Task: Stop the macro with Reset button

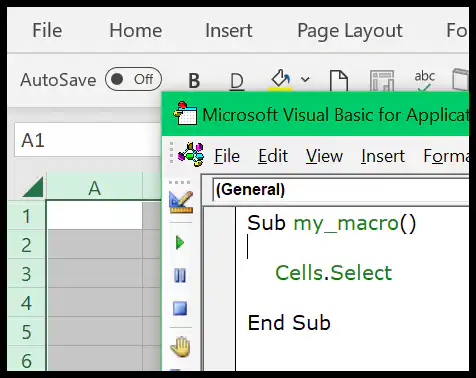Action: point(180,308)
